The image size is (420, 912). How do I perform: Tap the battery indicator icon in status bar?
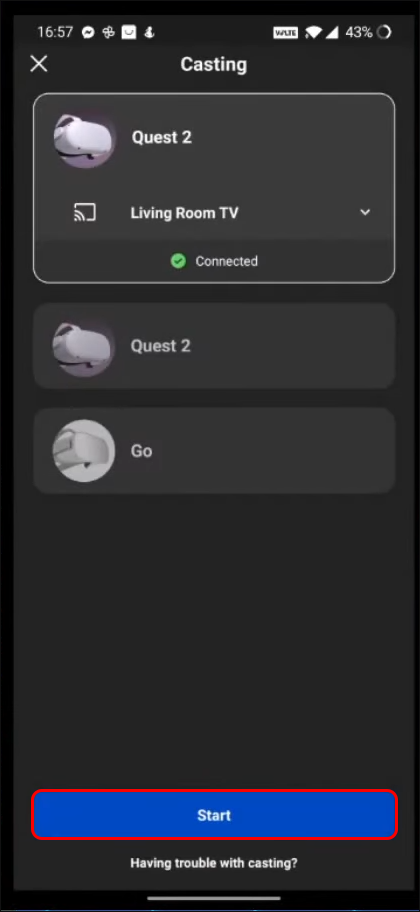(x=384, y=33)
